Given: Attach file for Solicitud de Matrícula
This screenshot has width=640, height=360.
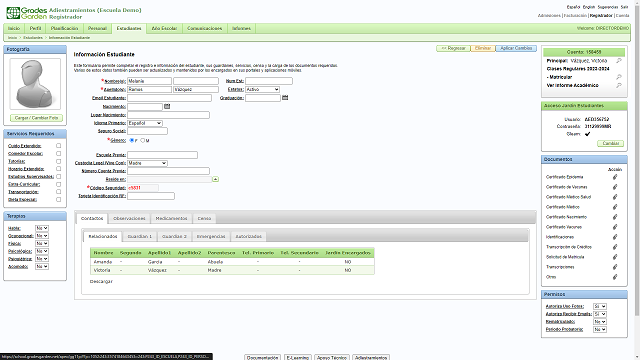Looking at the screenshot, I should tap(615, 257).
